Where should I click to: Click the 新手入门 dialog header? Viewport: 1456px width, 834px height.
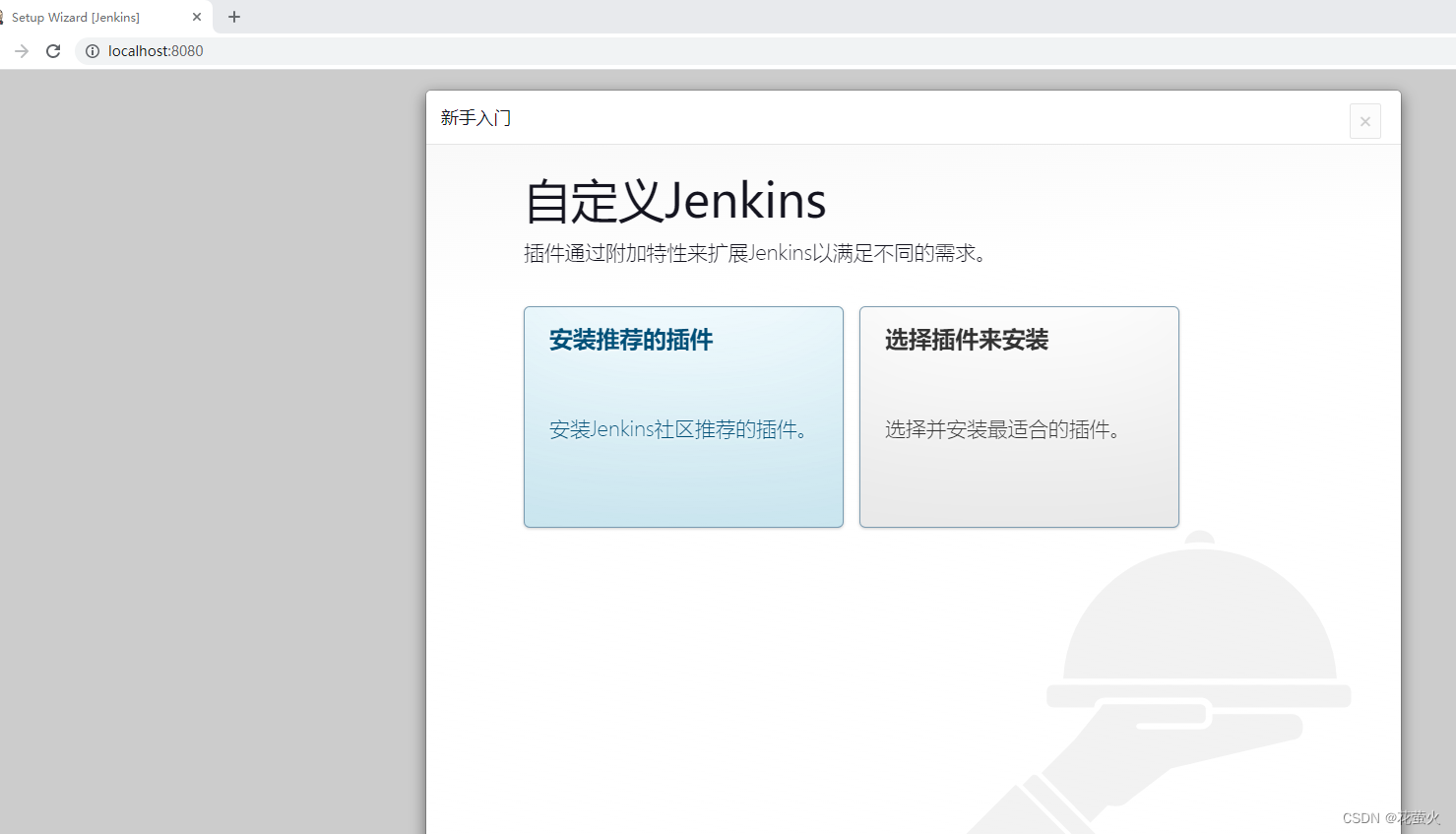[475, 117]
